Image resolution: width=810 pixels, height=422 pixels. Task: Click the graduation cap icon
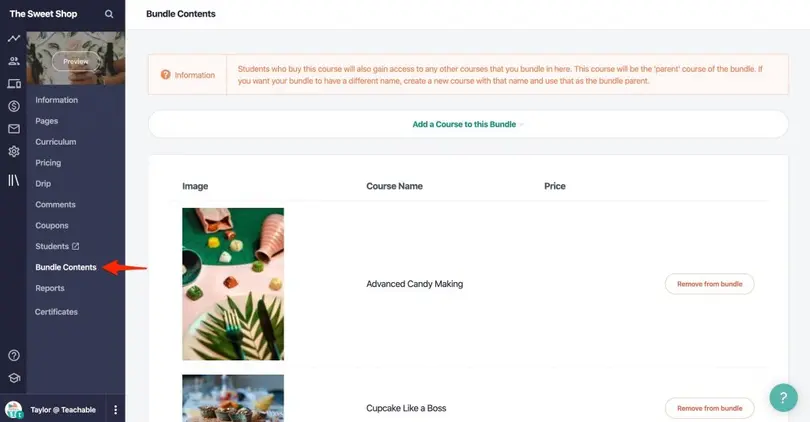click(x=14, y=378)
